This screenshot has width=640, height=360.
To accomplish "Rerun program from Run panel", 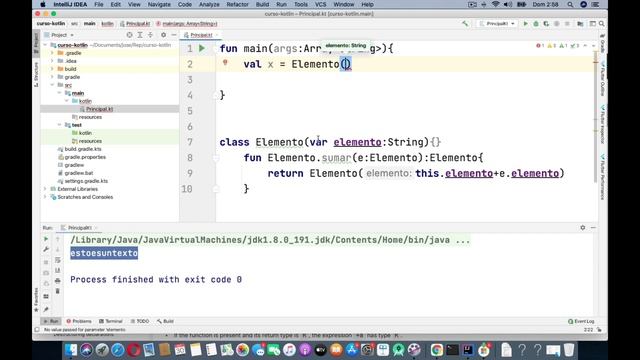I will coord(46,239).
